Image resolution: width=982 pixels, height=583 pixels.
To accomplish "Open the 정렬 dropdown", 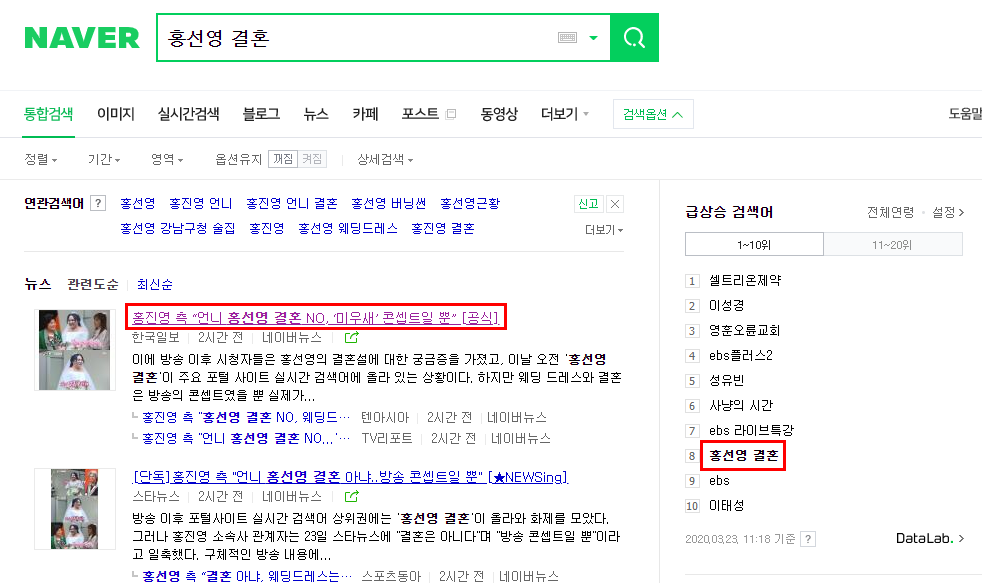I will coord(41,160).
